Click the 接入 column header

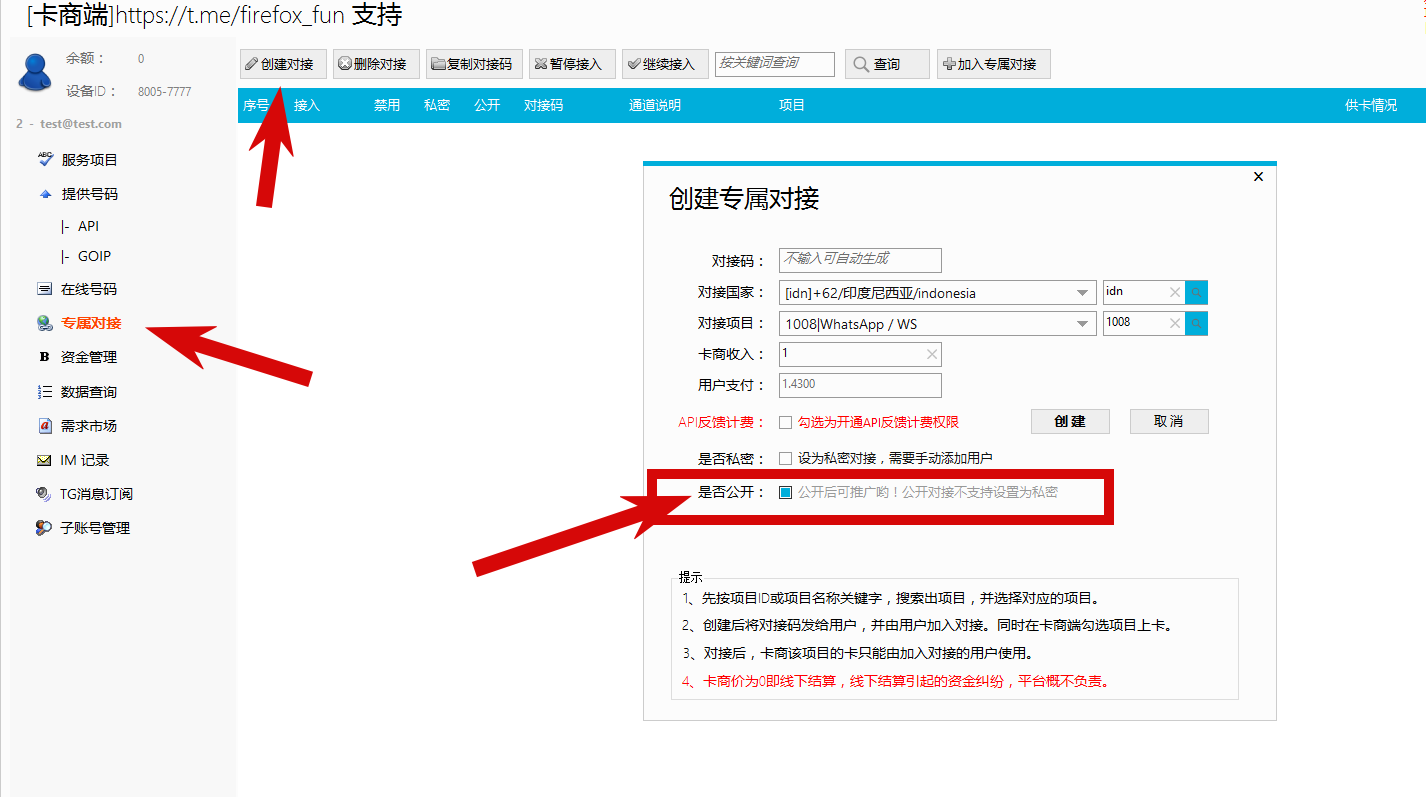point(307,105)
